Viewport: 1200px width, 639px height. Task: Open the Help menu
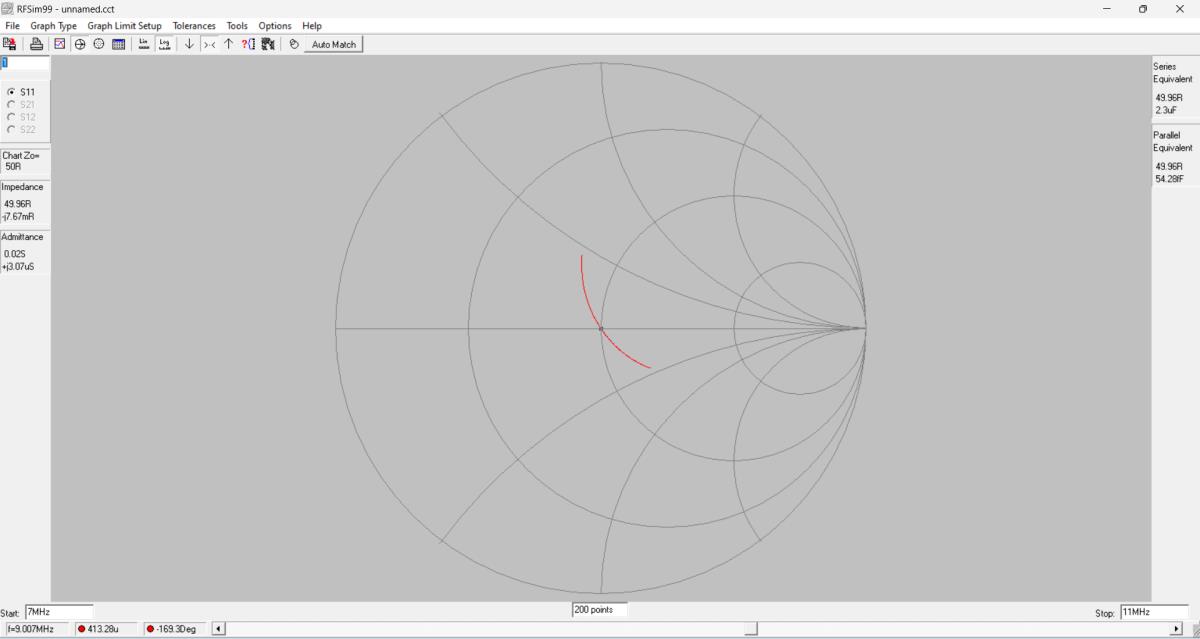point(312,25)
